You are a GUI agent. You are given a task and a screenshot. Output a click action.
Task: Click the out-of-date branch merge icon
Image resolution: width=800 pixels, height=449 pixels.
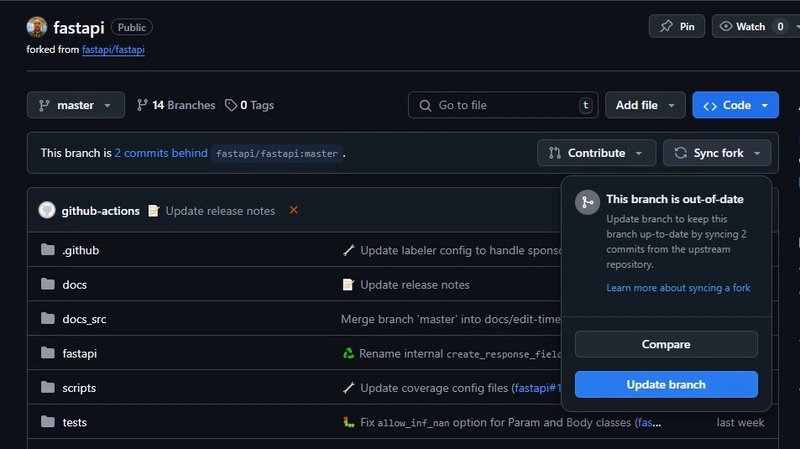(x=587, y=203)
